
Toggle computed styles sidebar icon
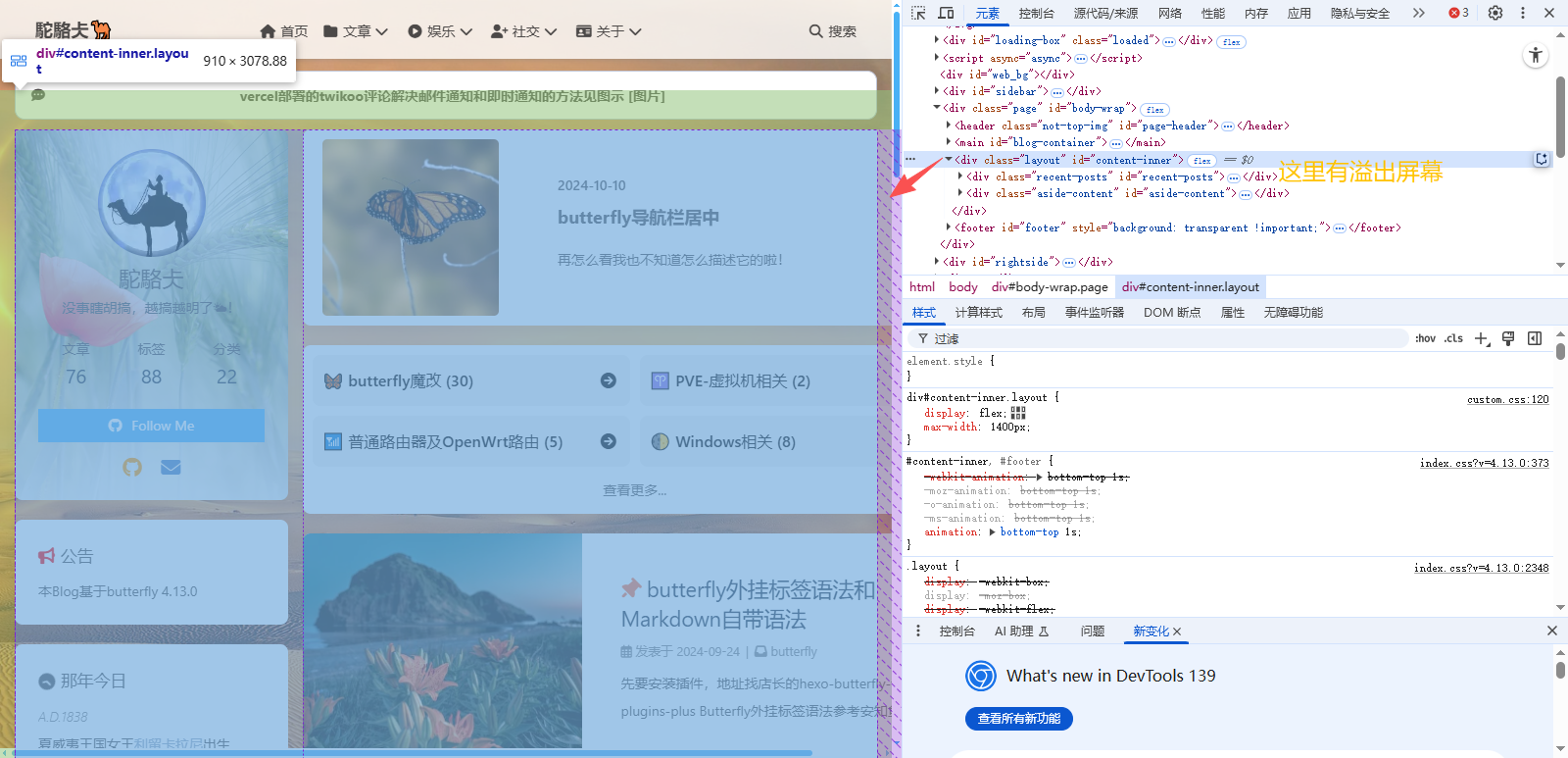[x=1535, y=338]
